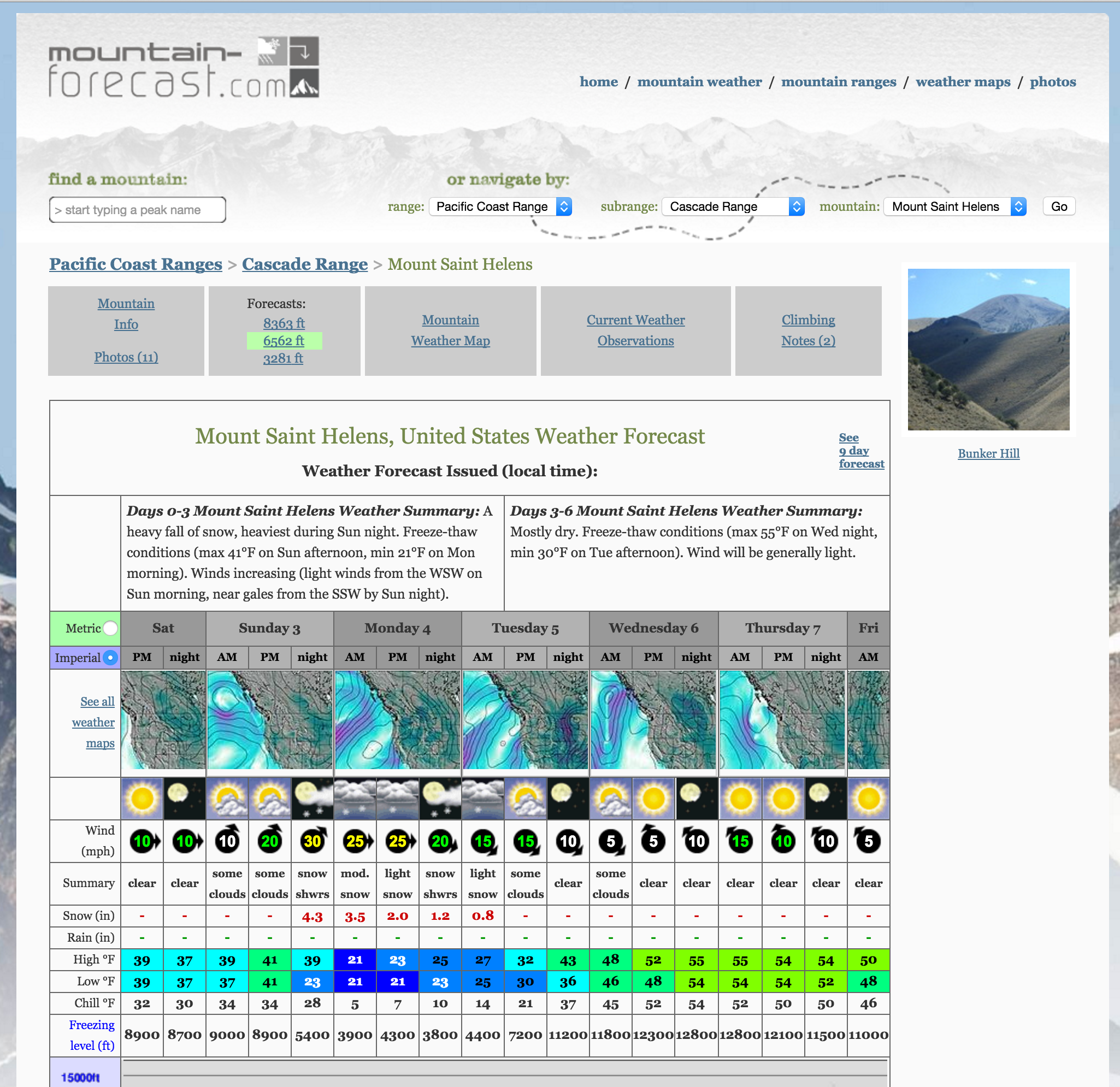Click Tuesday AM light snow icon
Screen dimensions: 1120x1087
(x=483, y=798)
